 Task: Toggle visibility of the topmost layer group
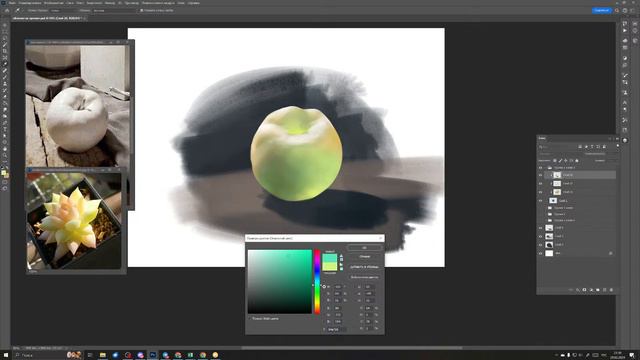(540, 168)
